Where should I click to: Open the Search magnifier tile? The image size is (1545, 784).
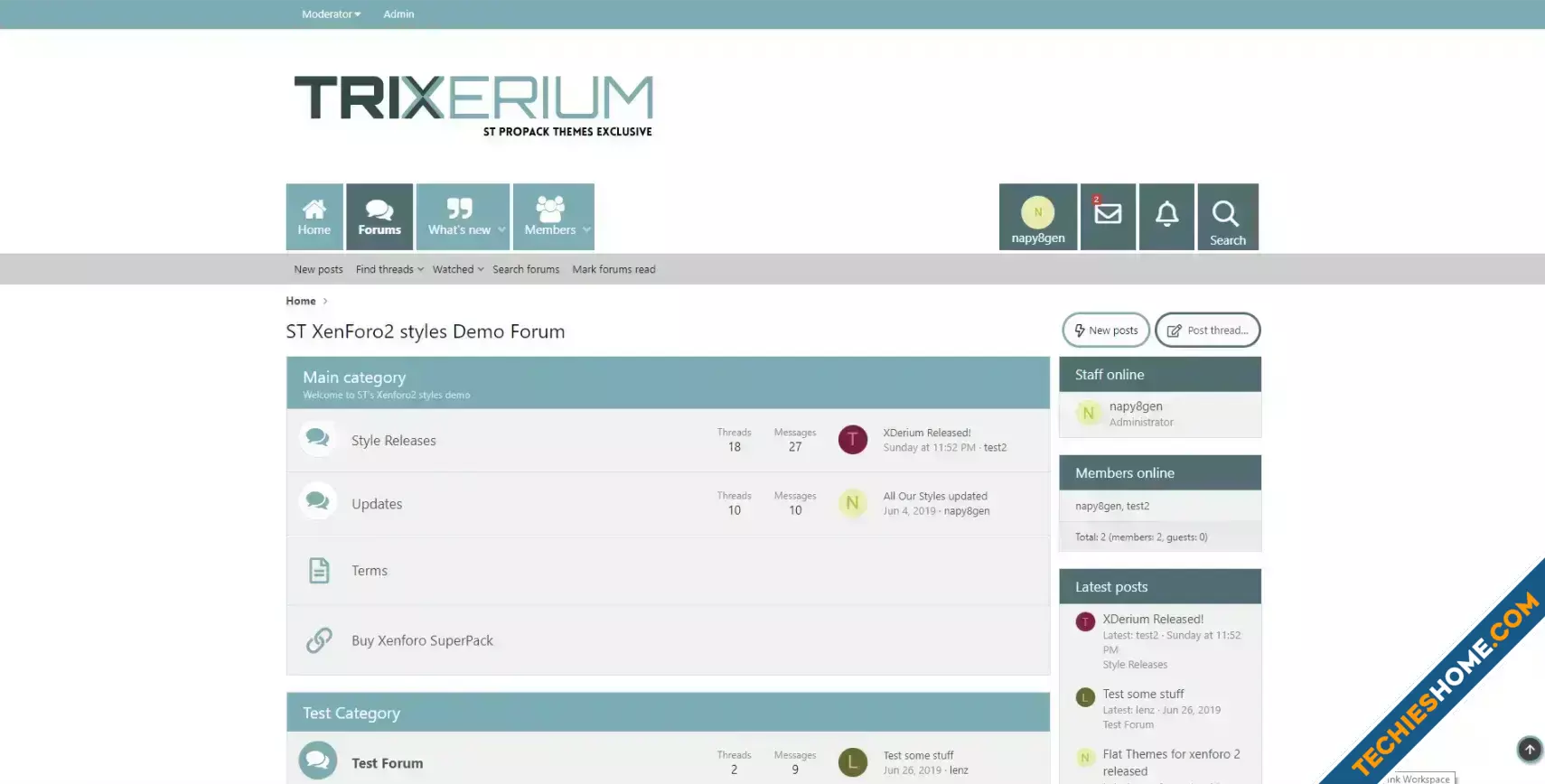(x=1227, y=217)
